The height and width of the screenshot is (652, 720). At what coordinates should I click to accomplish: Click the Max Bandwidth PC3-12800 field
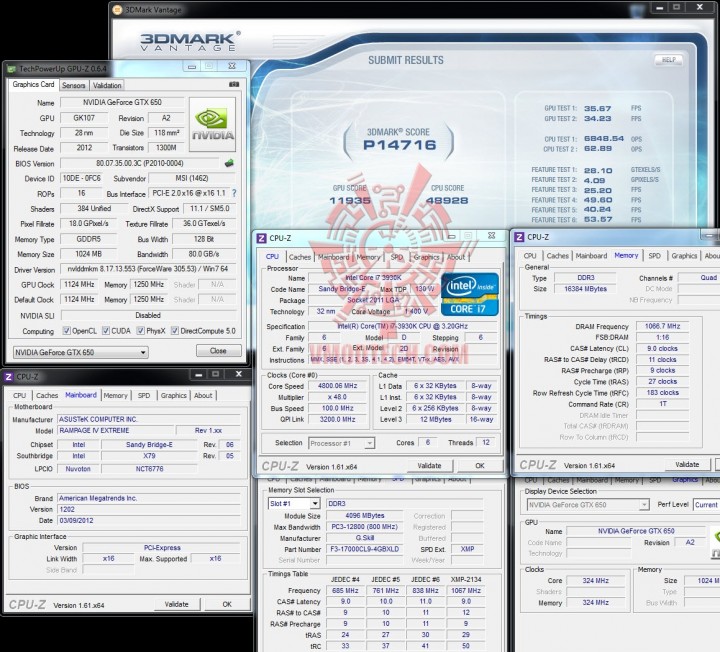click(x=365, y=527)
